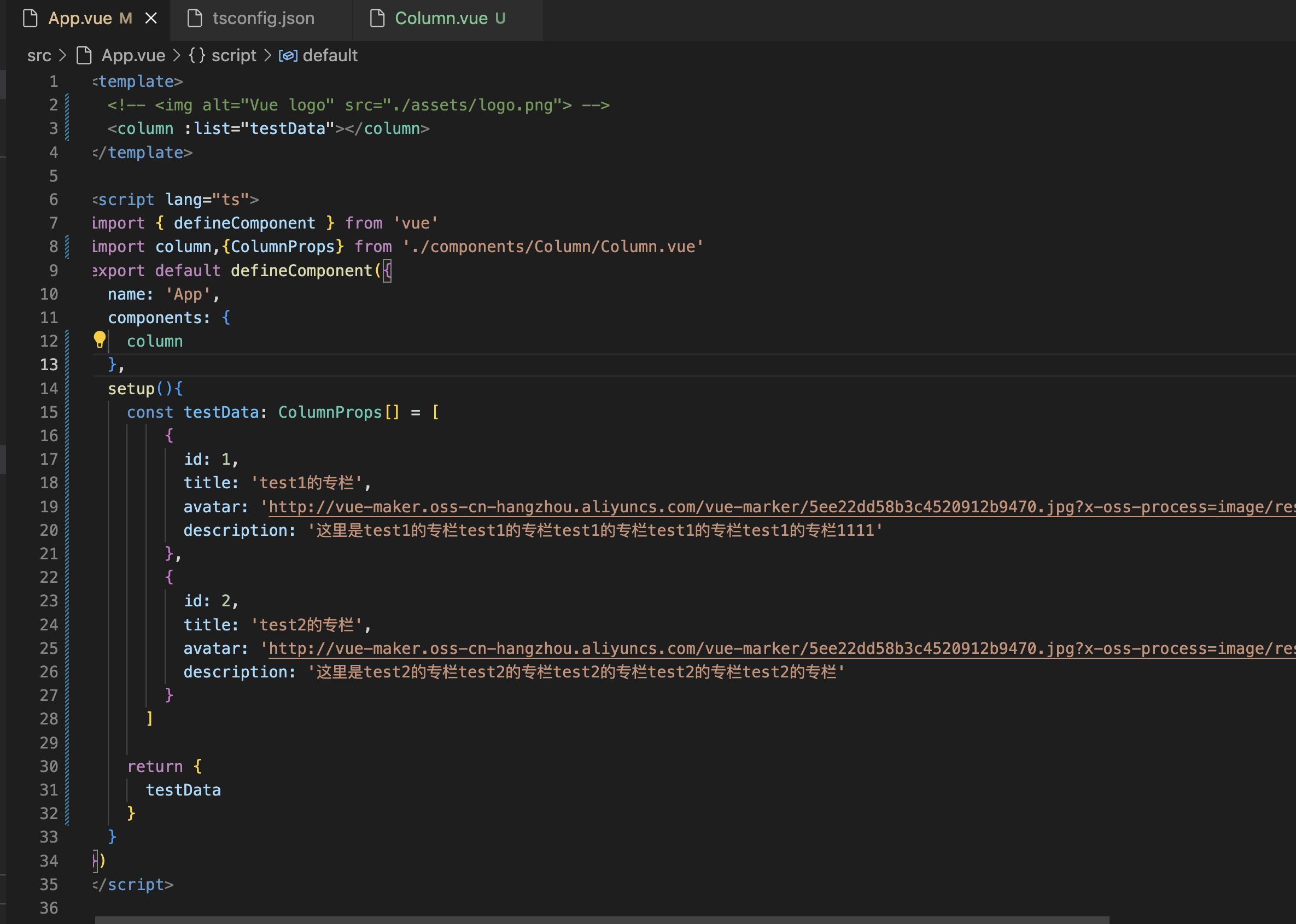Click 'ColumnProps' in the import on line 8

(283, 247)
